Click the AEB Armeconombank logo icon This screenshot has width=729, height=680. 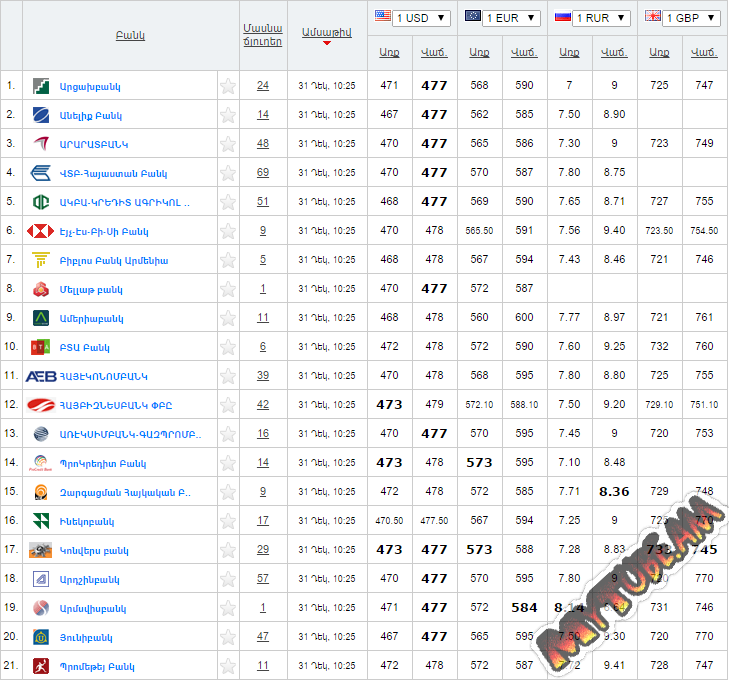click(x=41, y=376)
